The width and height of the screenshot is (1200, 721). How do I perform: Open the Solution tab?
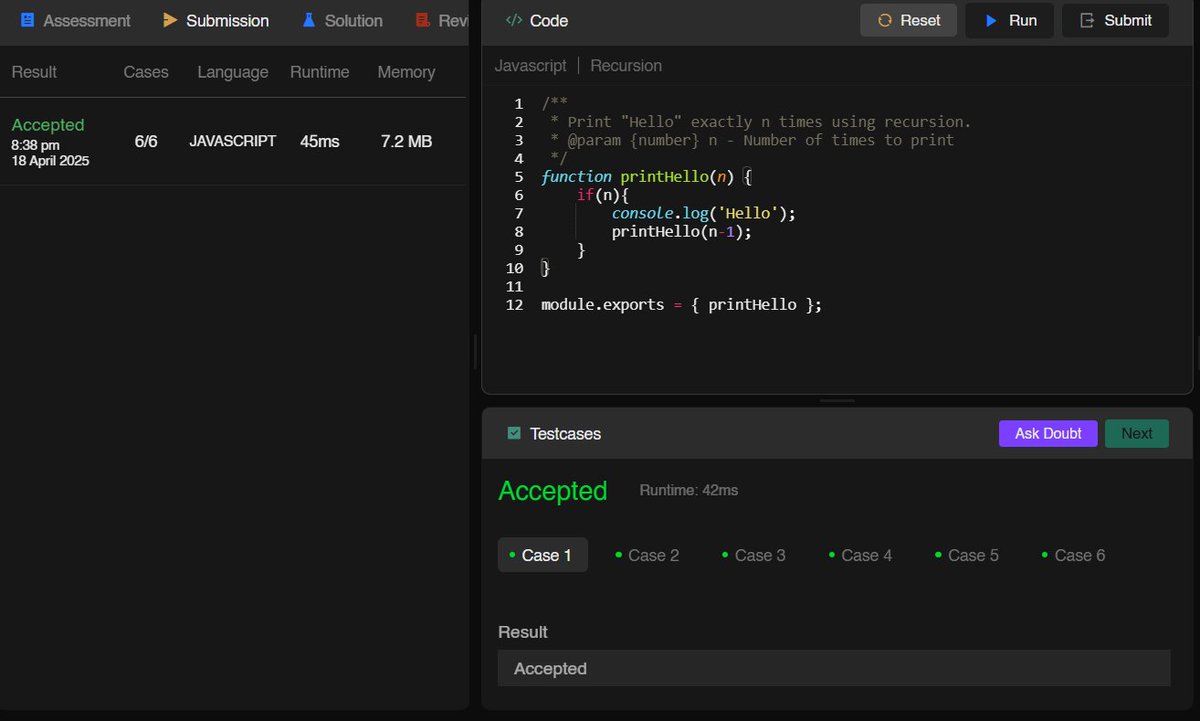pyautogui.click(x=342, y=20)
